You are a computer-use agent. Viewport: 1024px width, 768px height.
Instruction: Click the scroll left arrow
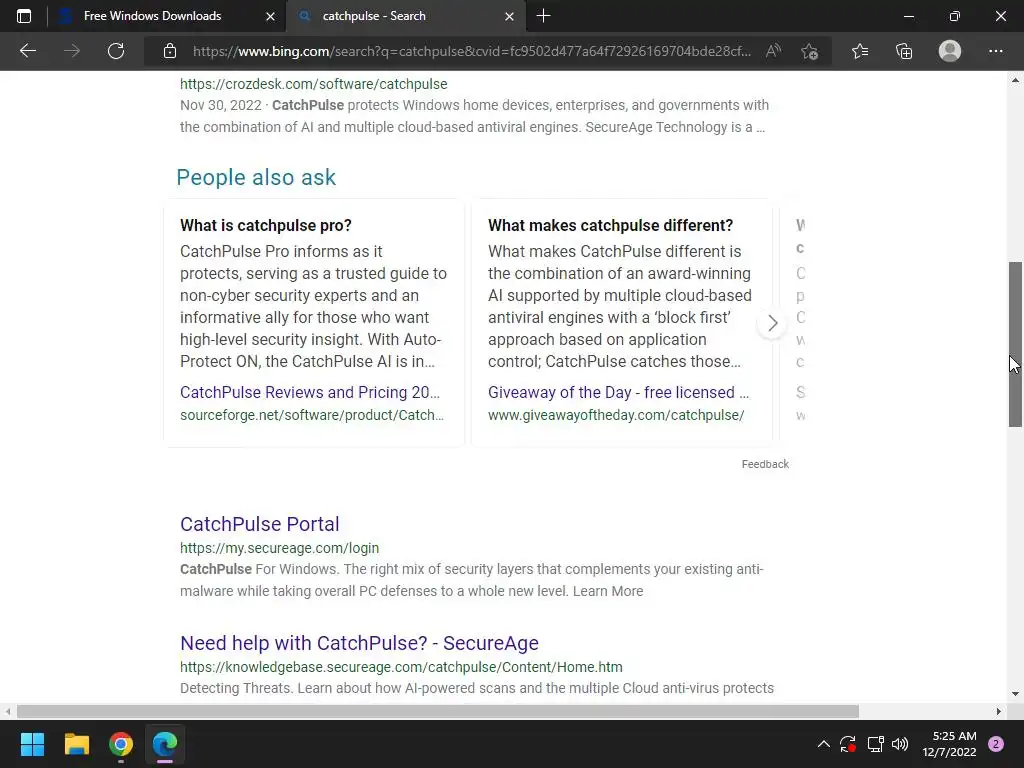click(x=8, y=711)
